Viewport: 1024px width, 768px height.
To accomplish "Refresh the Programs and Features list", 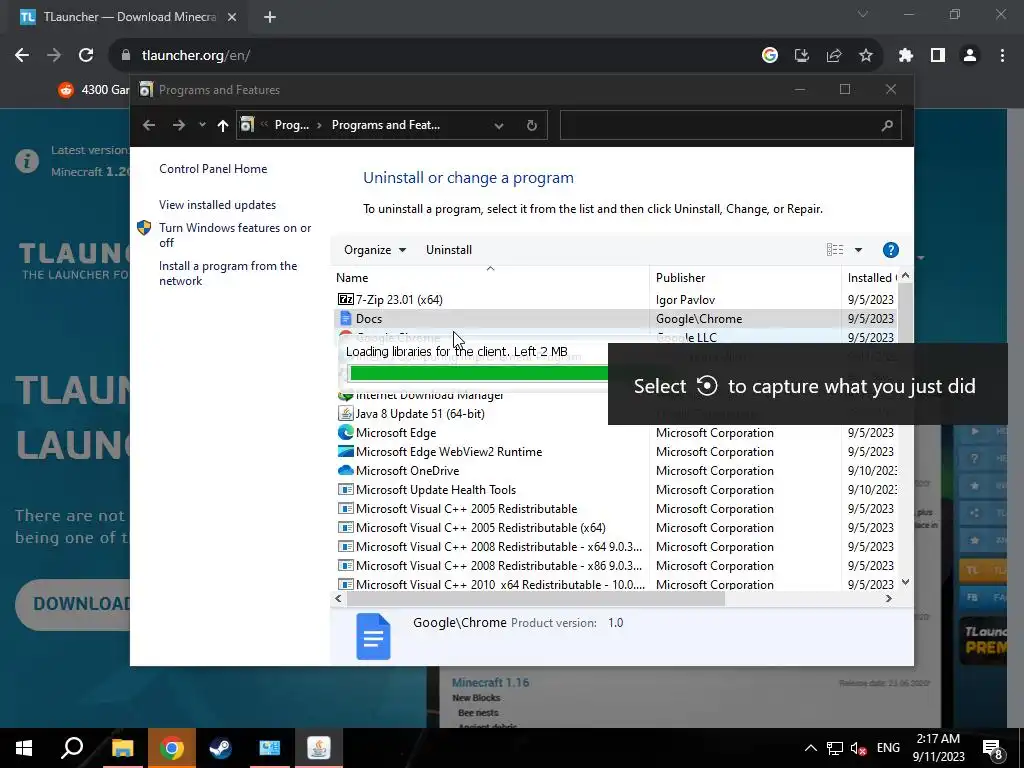I will tap(532, 125).
